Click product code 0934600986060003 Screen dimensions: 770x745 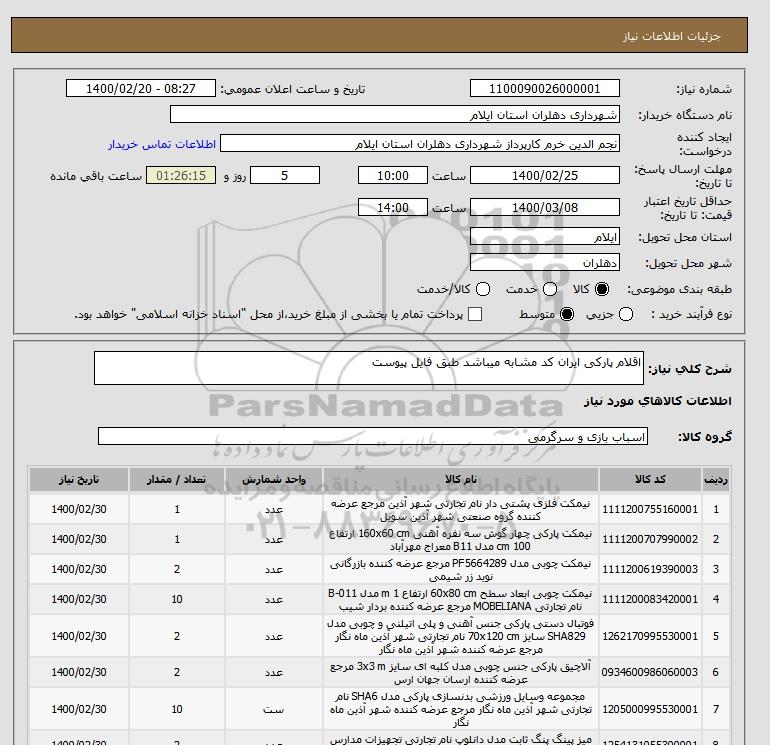(650, 672)
